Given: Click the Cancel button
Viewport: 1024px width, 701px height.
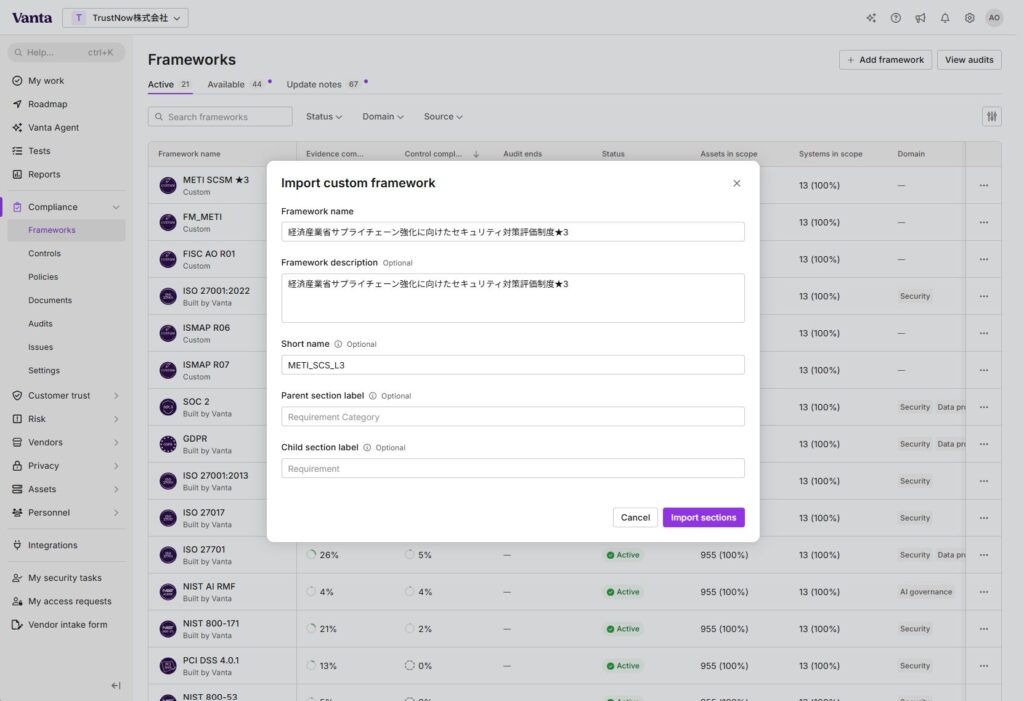Looking at the screenshot, I should pyautogui.click(x=635, y=518).
